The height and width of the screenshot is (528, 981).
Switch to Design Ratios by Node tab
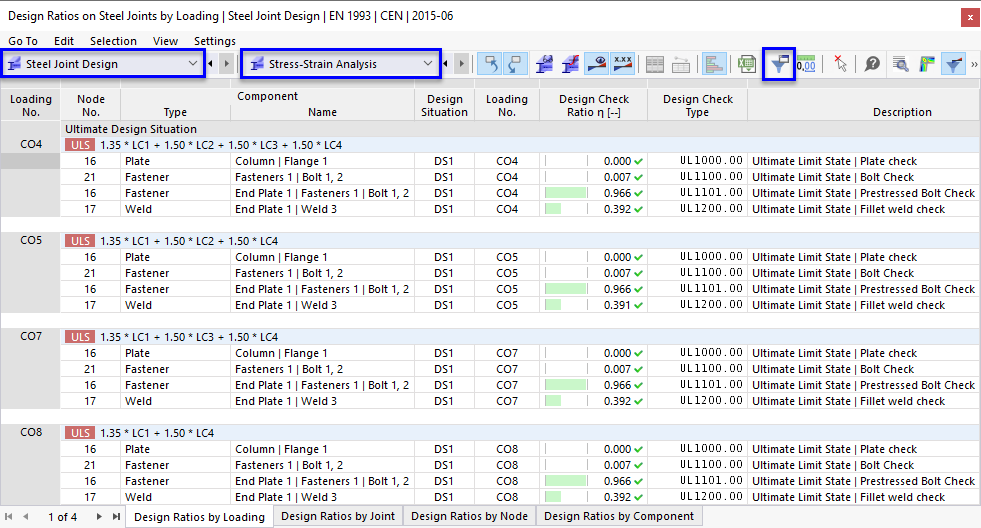click(x=469, y=516)
